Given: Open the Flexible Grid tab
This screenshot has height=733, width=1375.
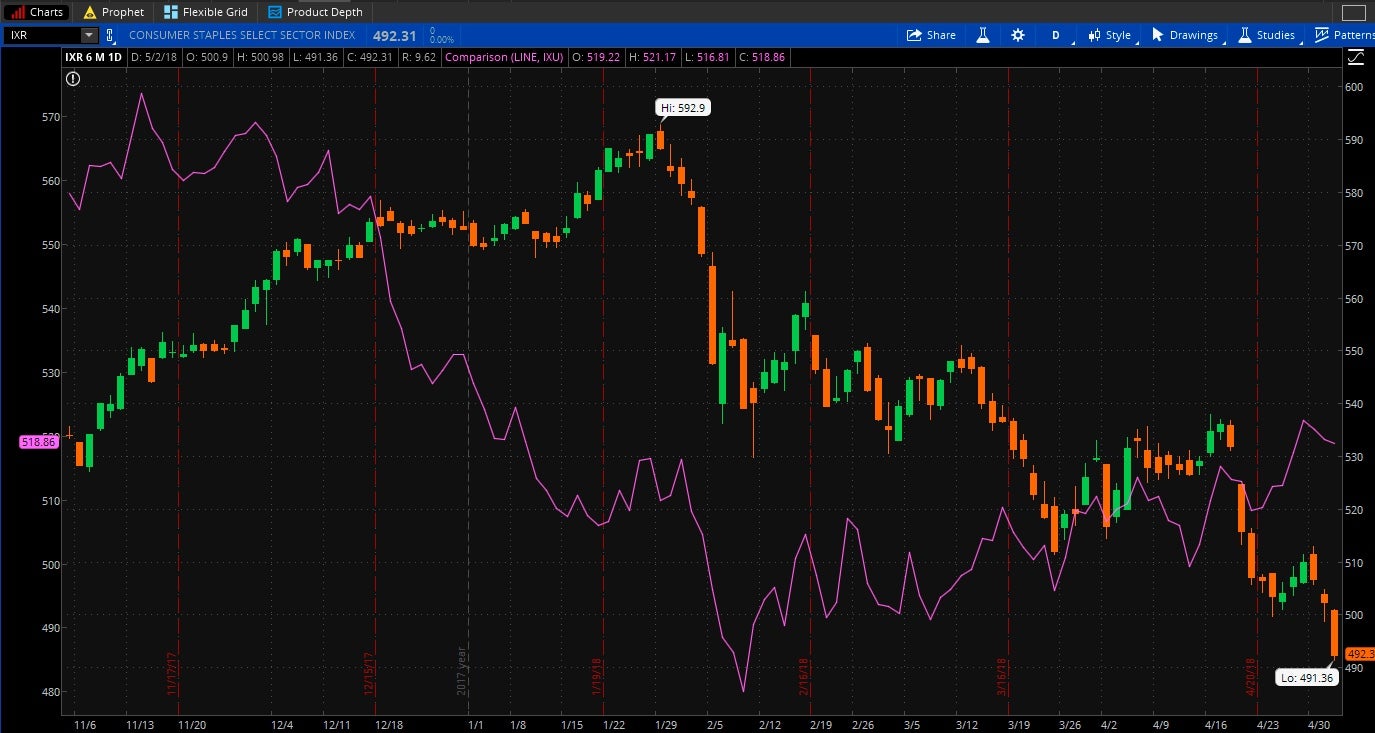Looking at the screenshot, I should (x=205, y=12).
